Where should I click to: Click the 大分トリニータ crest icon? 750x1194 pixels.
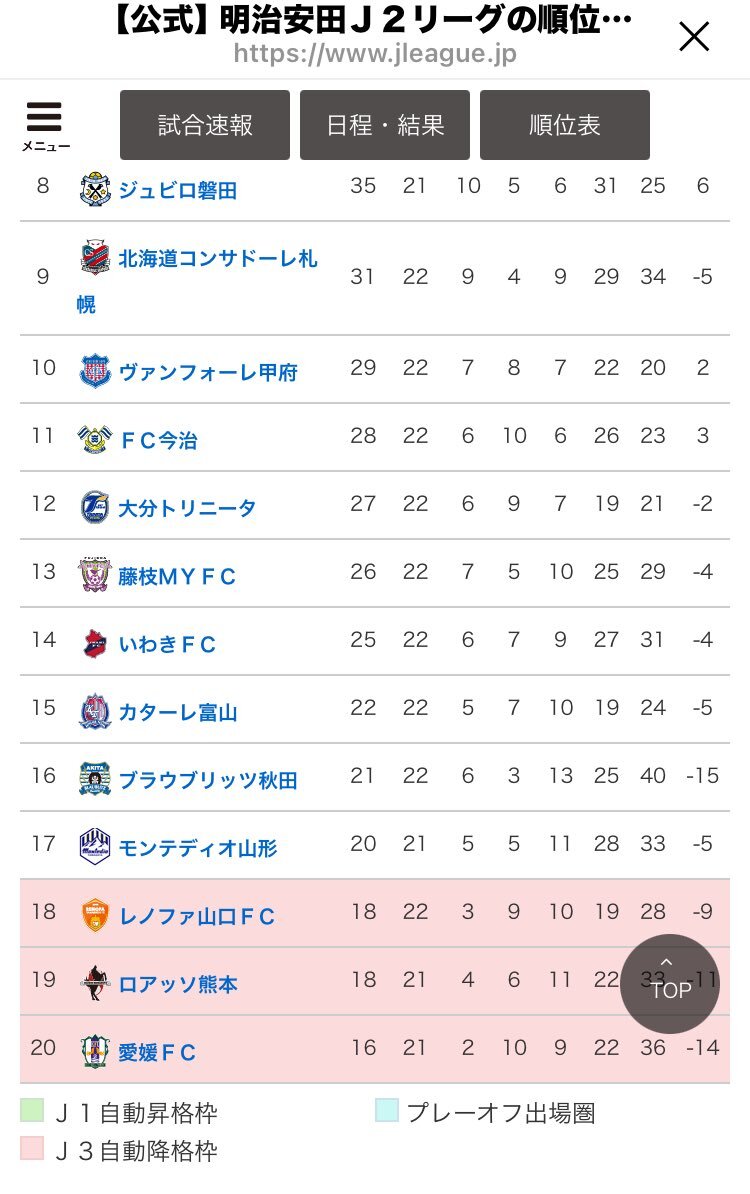click(95, 507)
